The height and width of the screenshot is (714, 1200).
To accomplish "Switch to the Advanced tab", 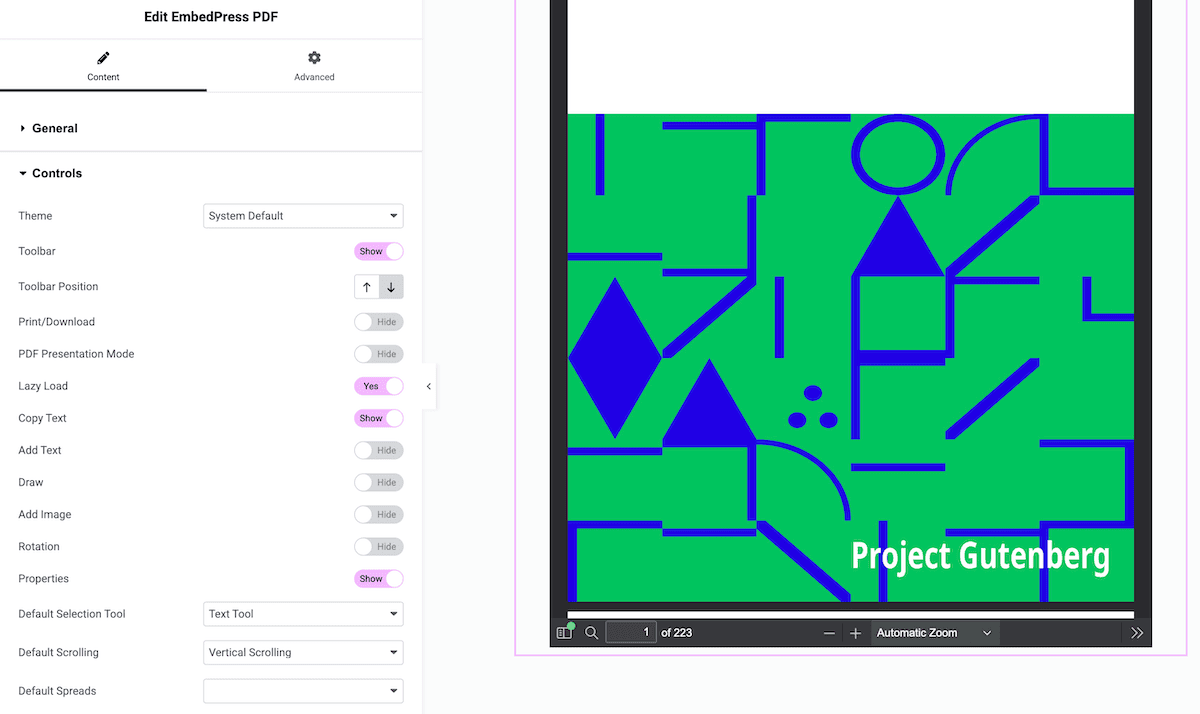I will pyautogui.click(x=314, y=66).
